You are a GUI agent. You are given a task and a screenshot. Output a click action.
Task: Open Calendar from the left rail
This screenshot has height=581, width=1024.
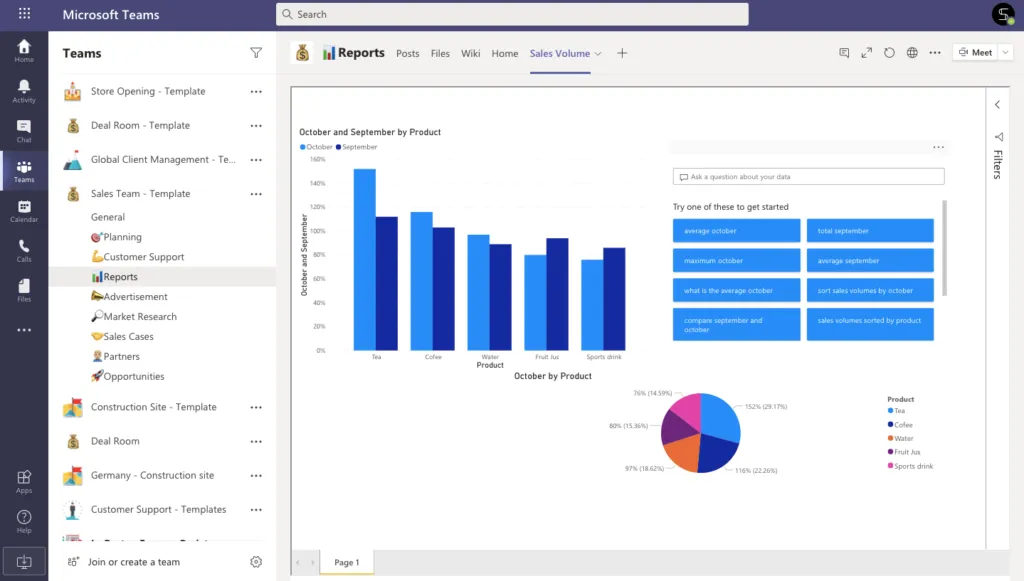click(x=24, y=211)
